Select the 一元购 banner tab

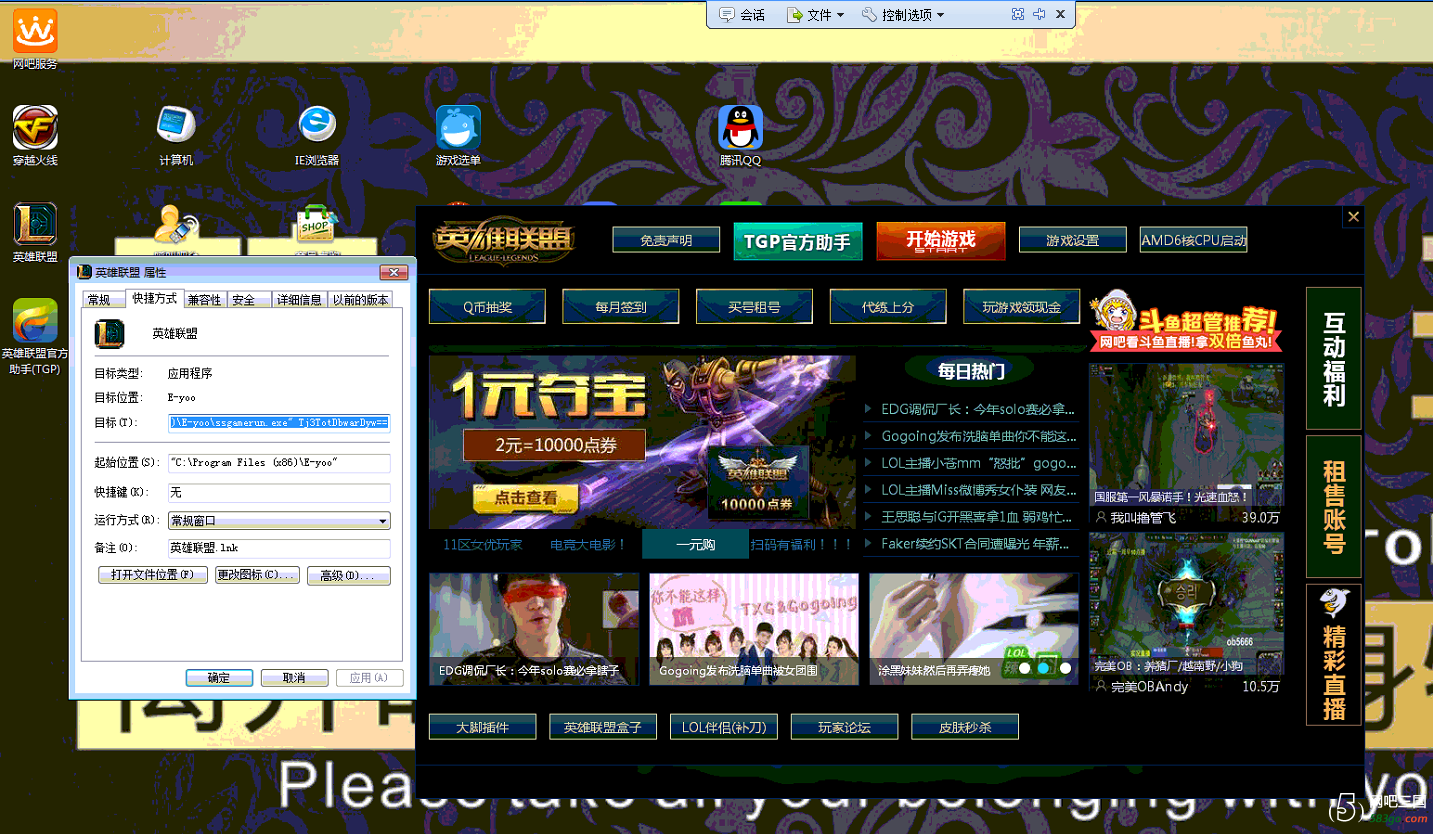pyautogui.click(x=695, y=544)
